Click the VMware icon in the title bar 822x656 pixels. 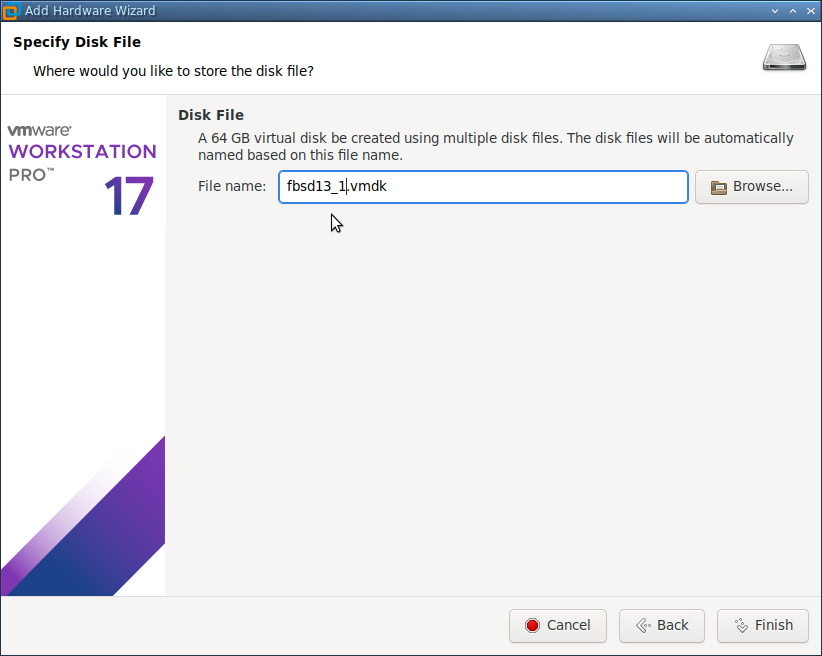click(10, 10)
